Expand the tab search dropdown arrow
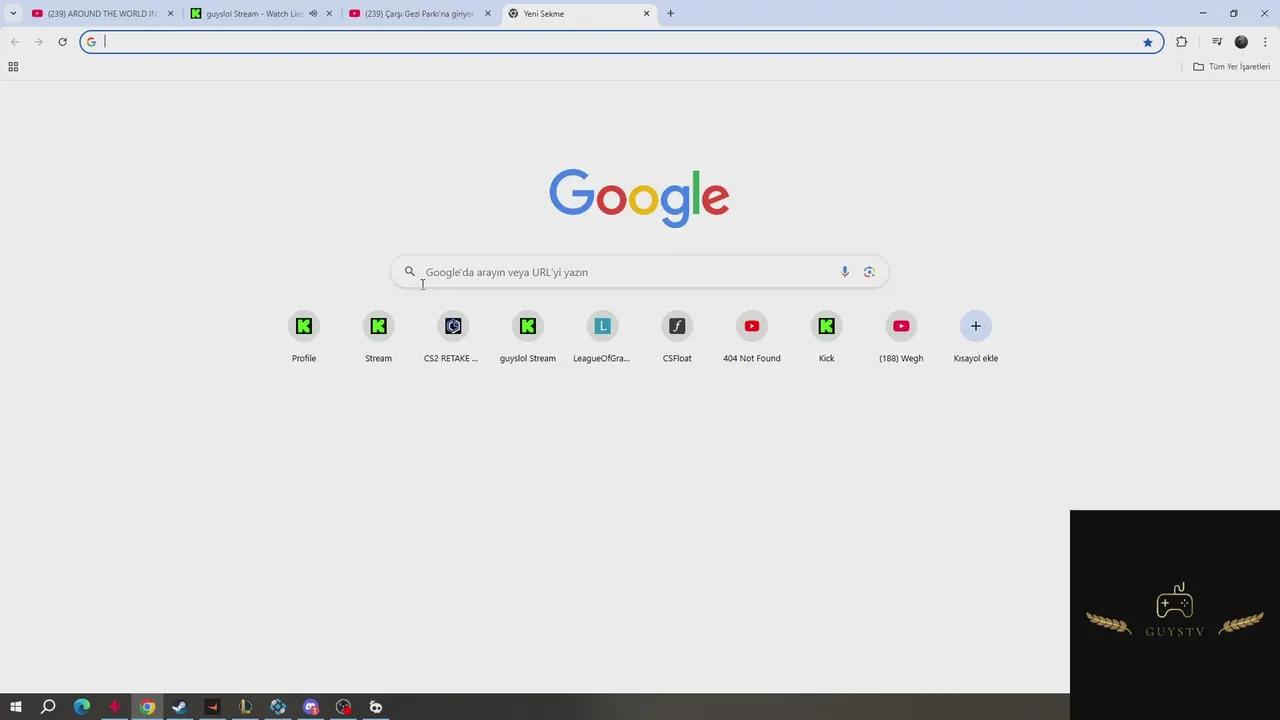The height and width of the screenshot is (720, 1280). (13, 14)
